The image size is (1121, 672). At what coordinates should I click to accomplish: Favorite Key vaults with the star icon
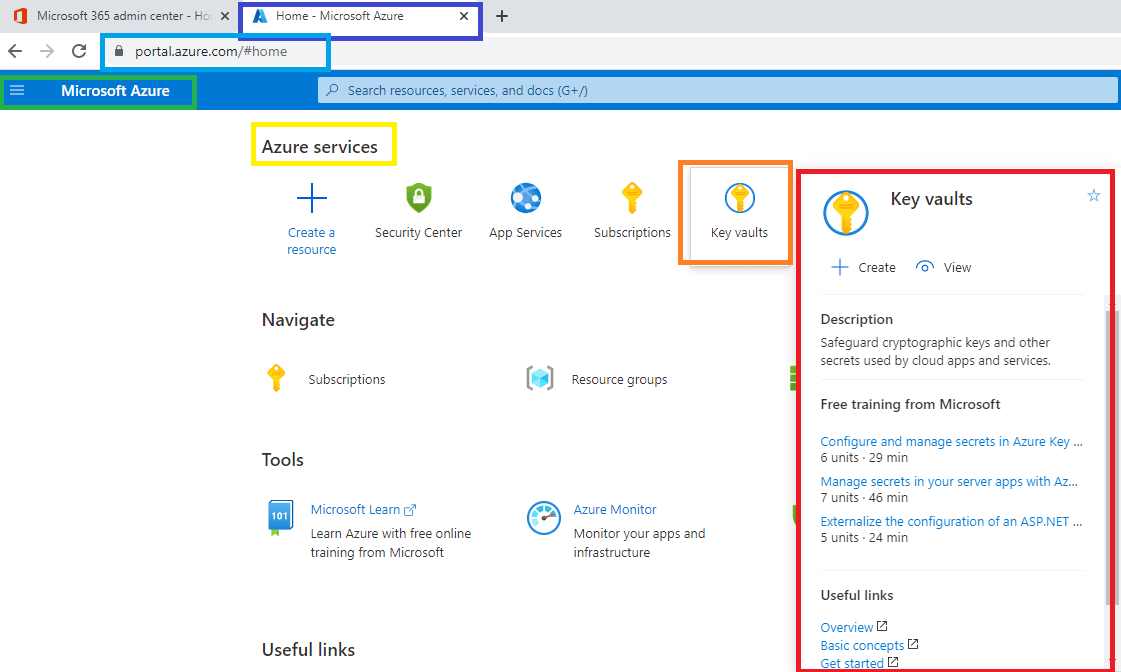[x=1093, y=195]
